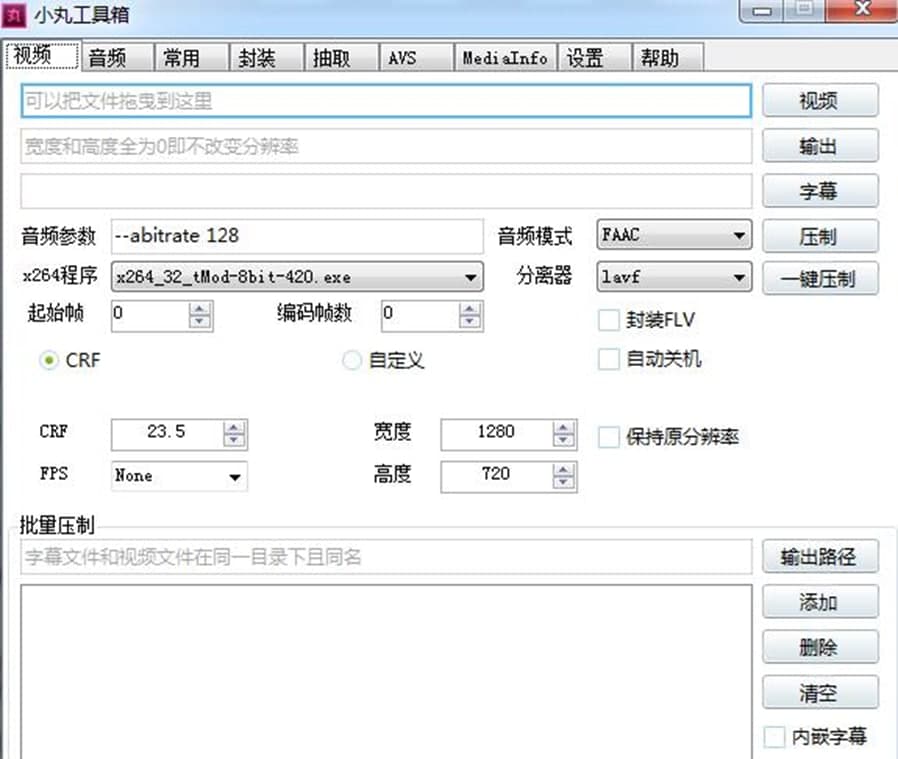
Task: Switch to the MediaInfo tab
Action: tap(506, 57)
